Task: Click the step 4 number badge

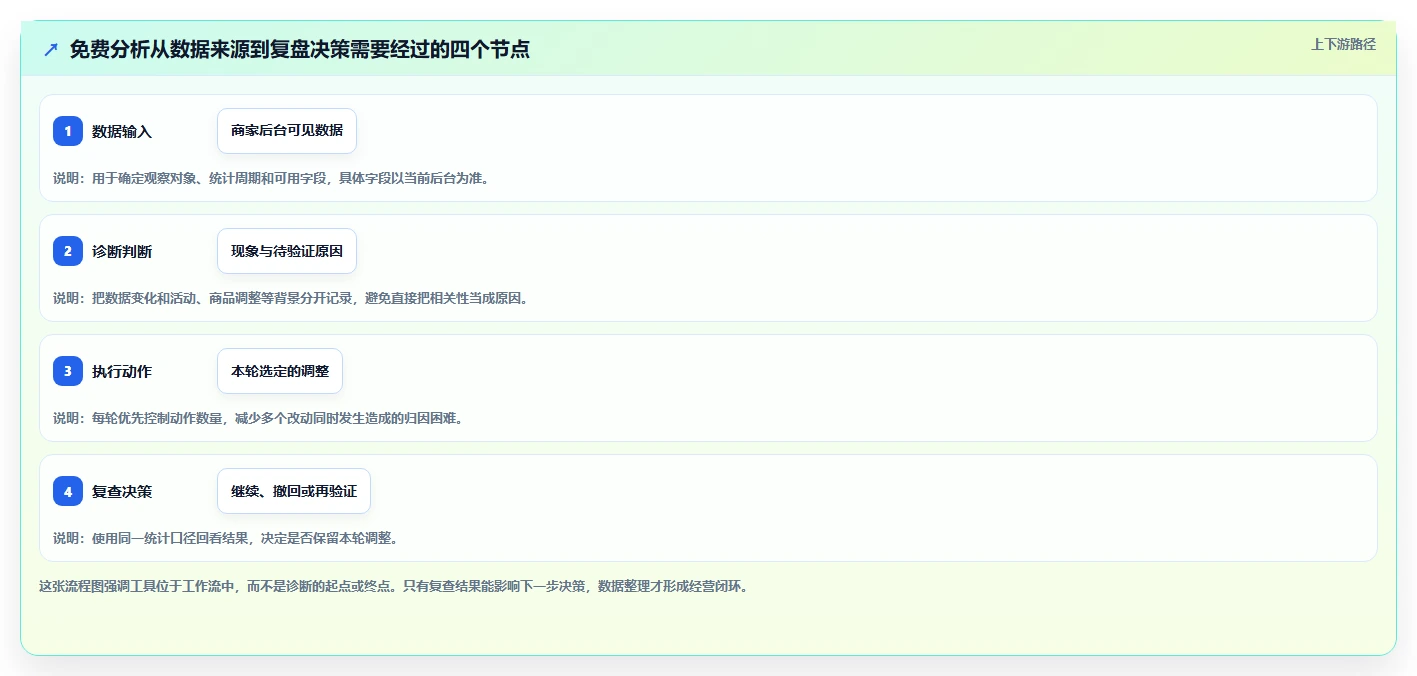Action: pyautogui.click(x=68, y=491)
